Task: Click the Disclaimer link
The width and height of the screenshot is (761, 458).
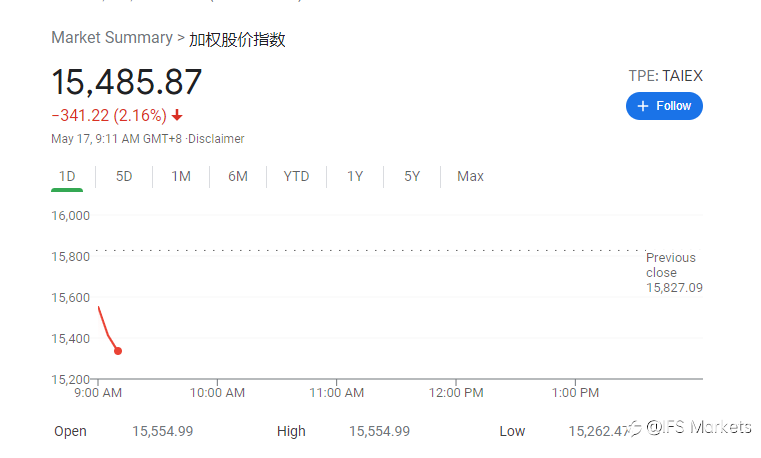Action: point(216,139)
